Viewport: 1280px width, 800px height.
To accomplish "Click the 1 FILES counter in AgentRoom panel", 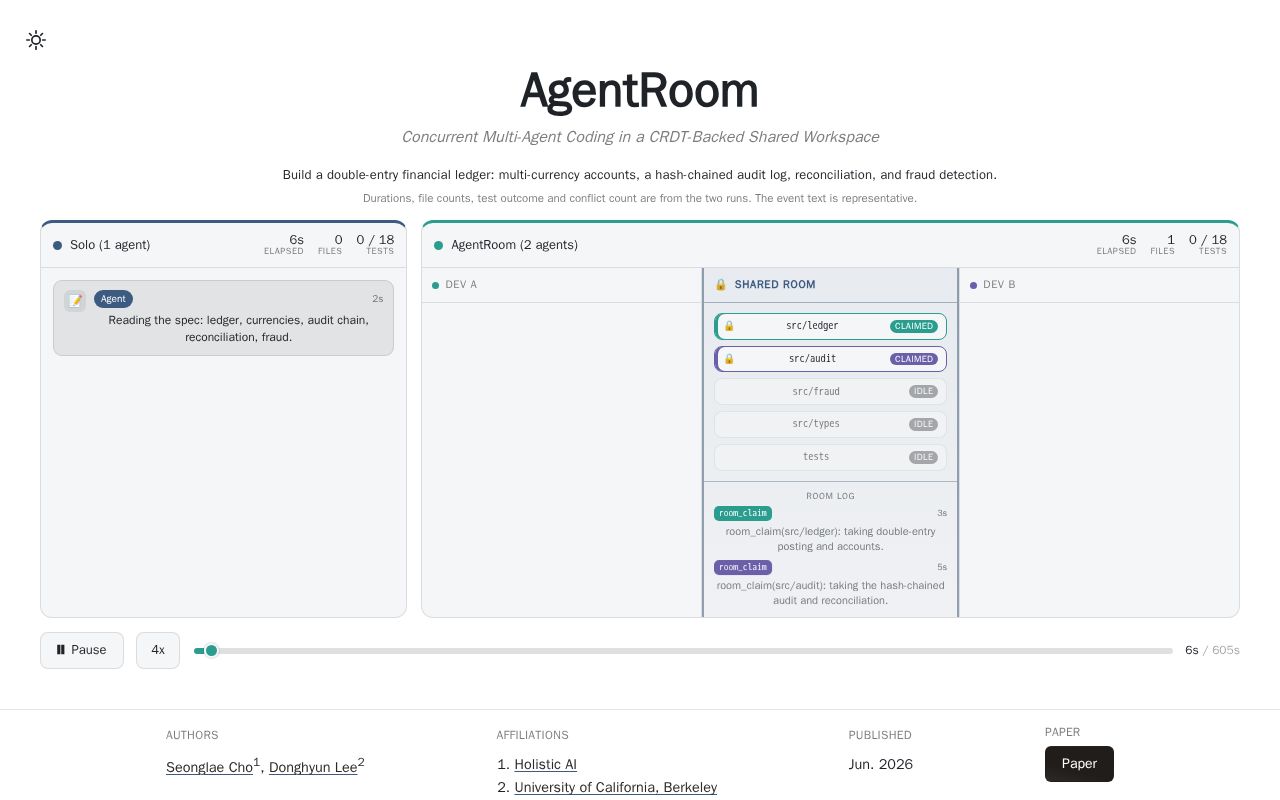I will coord(1163,244).
